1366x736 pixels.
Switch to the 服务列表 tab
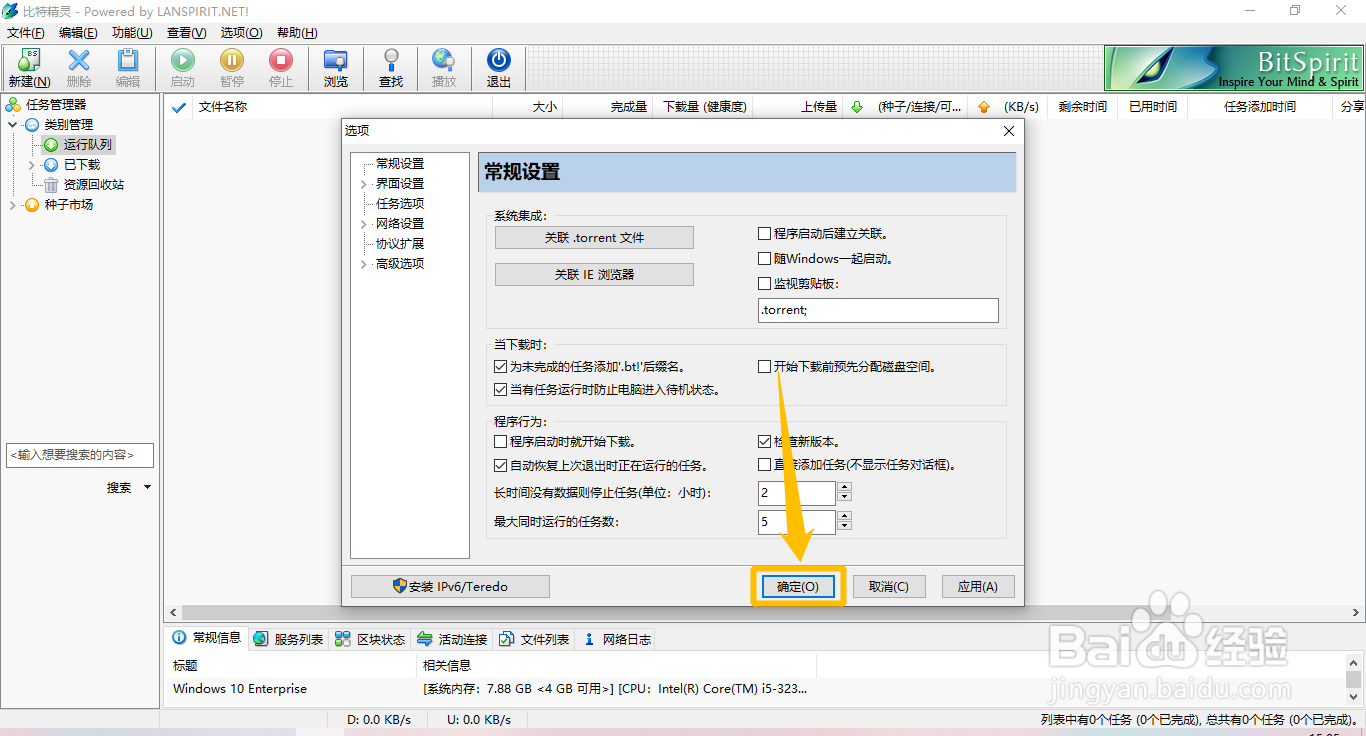click(x=288, y=638)
